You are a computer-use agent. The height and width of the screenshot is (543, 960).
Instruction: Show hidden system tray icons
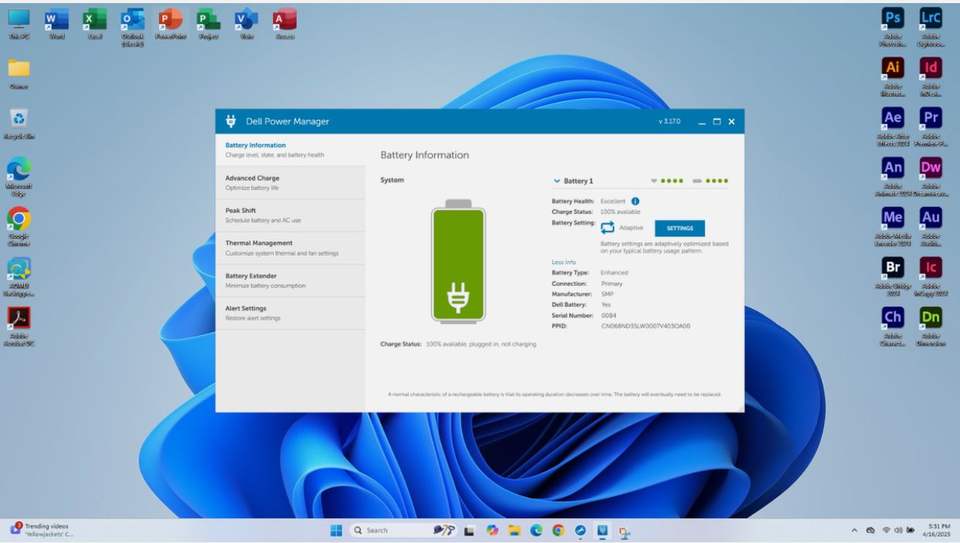(x=854, y=530)
